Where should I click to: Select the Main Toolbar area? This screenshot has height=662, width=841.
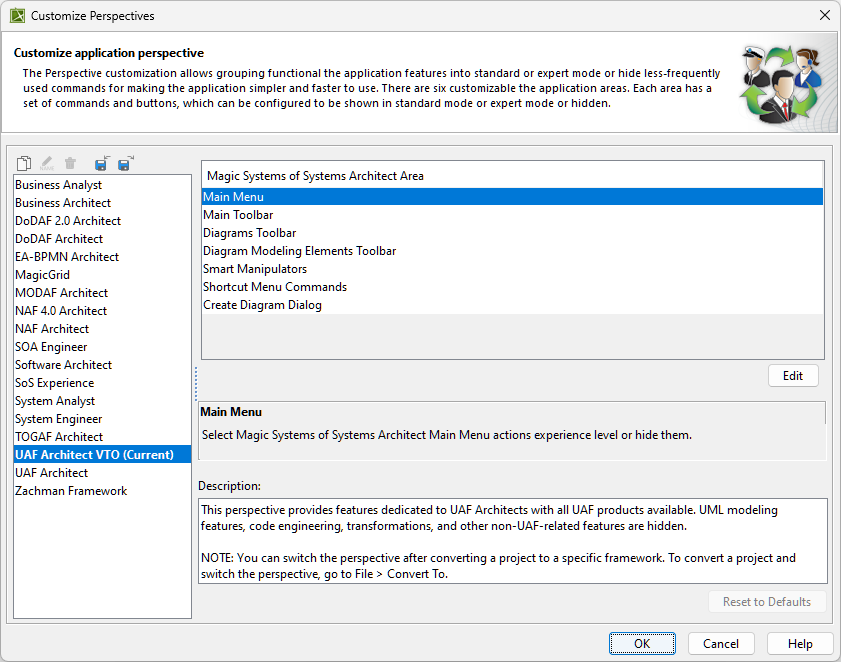point(512,215)
